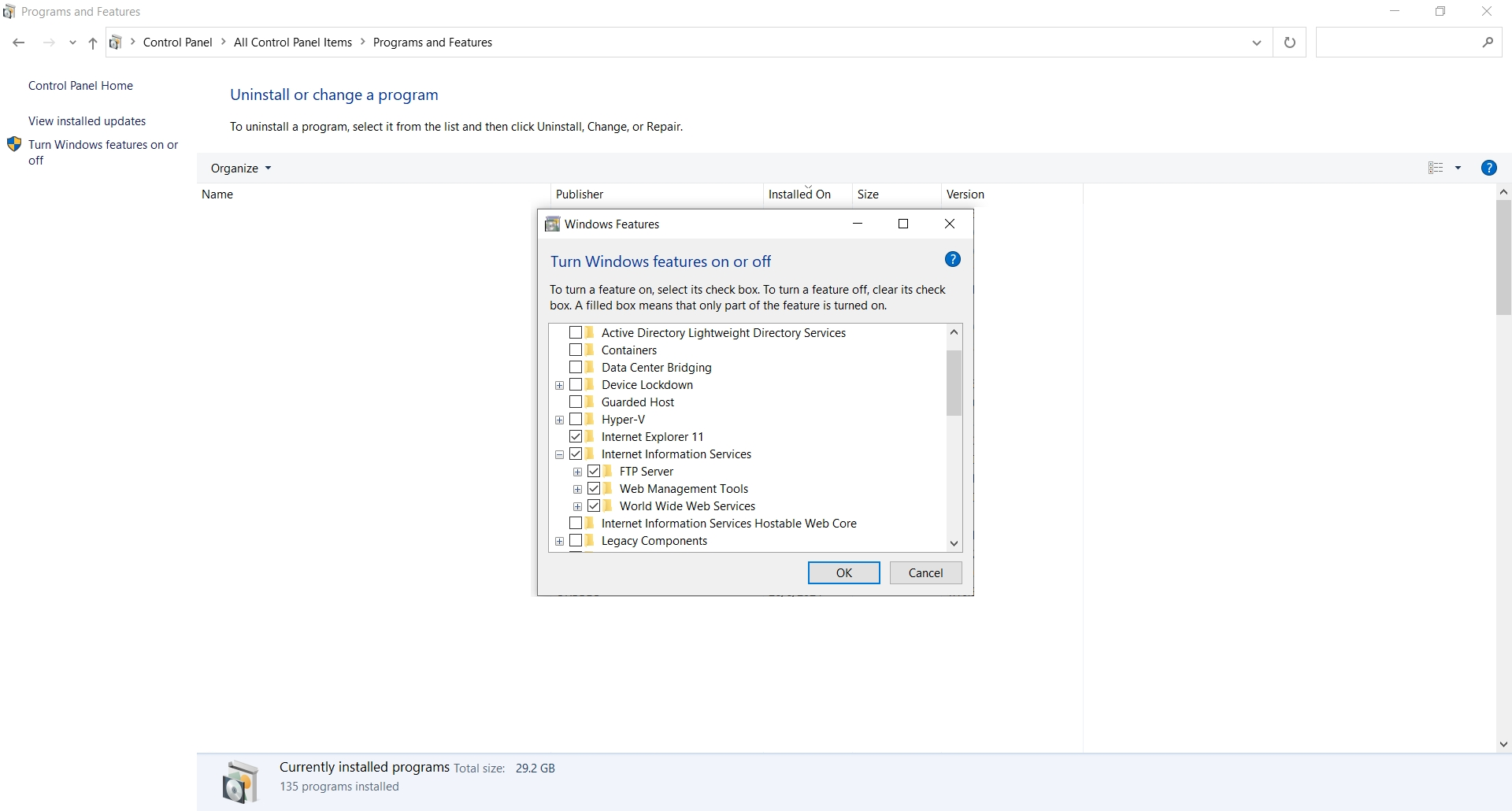Toggle the Data Center Bridging checkbox
The image size is (1512, 811).
click(576, 368)
